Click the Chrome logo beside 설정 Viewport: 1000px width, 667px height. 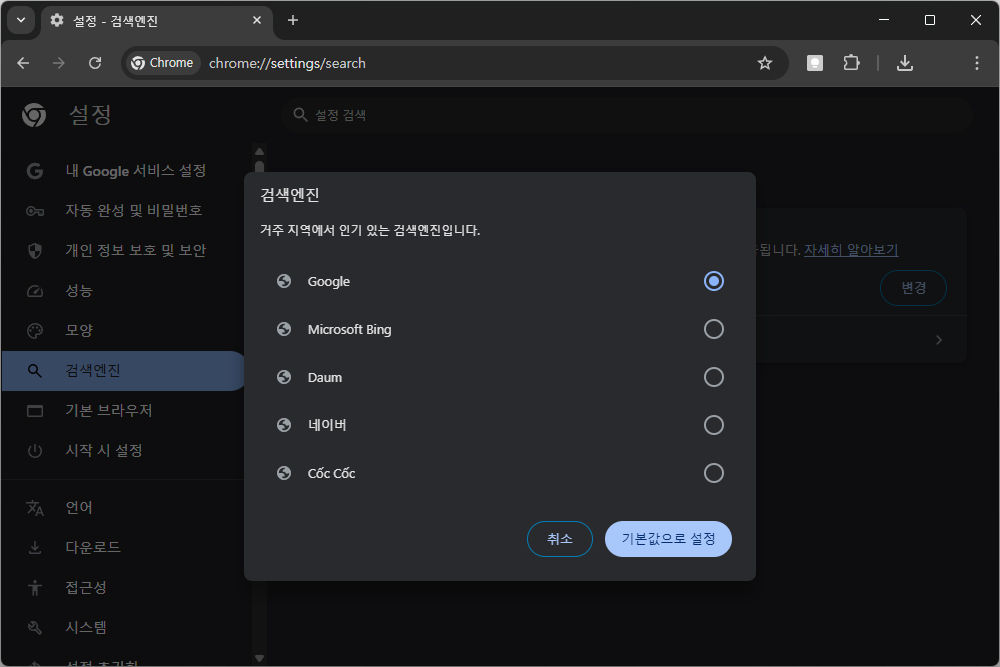click(34, 115)
